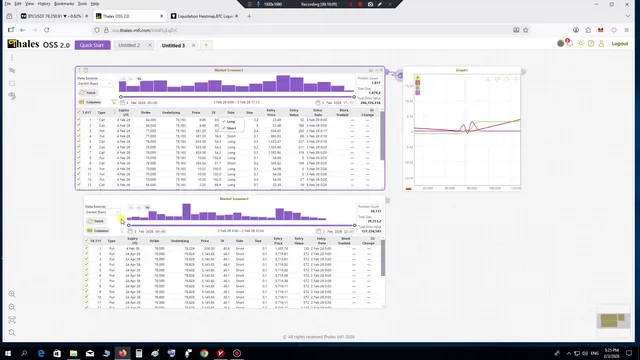Viewport: 640px width, 360px height.
Task: Open Windows Start menu
Action: pos(8,353)
